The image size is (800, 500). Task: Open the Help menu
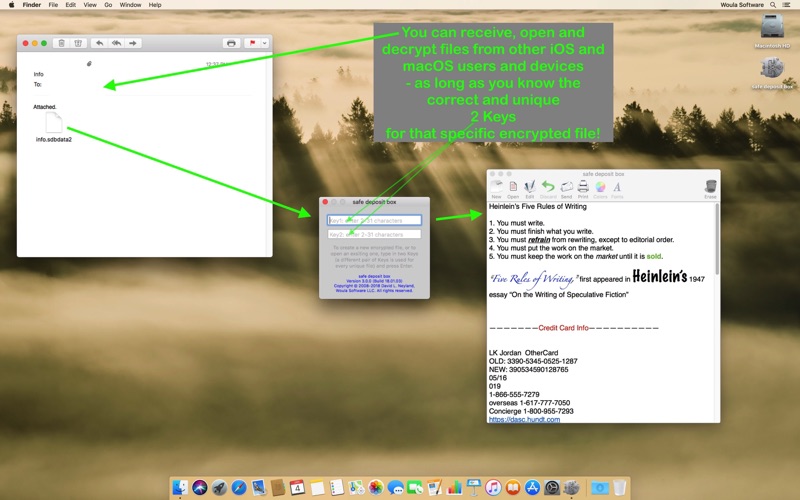pyautogui.click(x=155, y=5)
